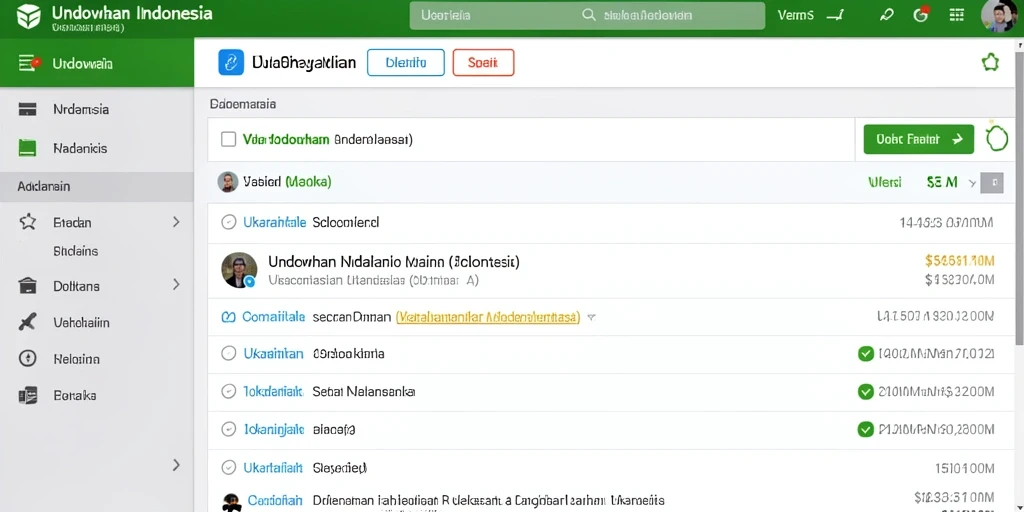Click the green box logo in header

pyautogui.click(x=29, y=16)
